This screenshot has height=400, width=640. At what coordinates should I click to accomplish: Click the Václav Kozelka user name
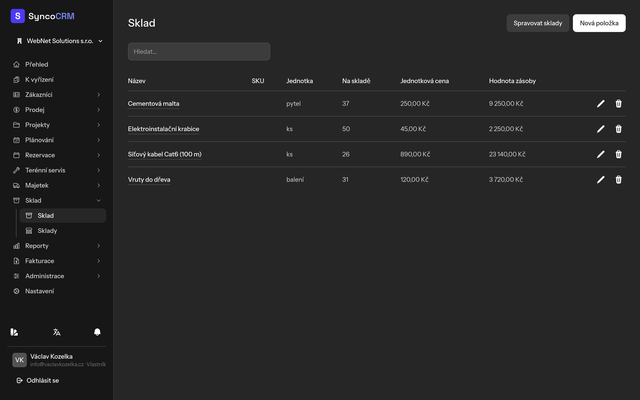pos(51,356)
